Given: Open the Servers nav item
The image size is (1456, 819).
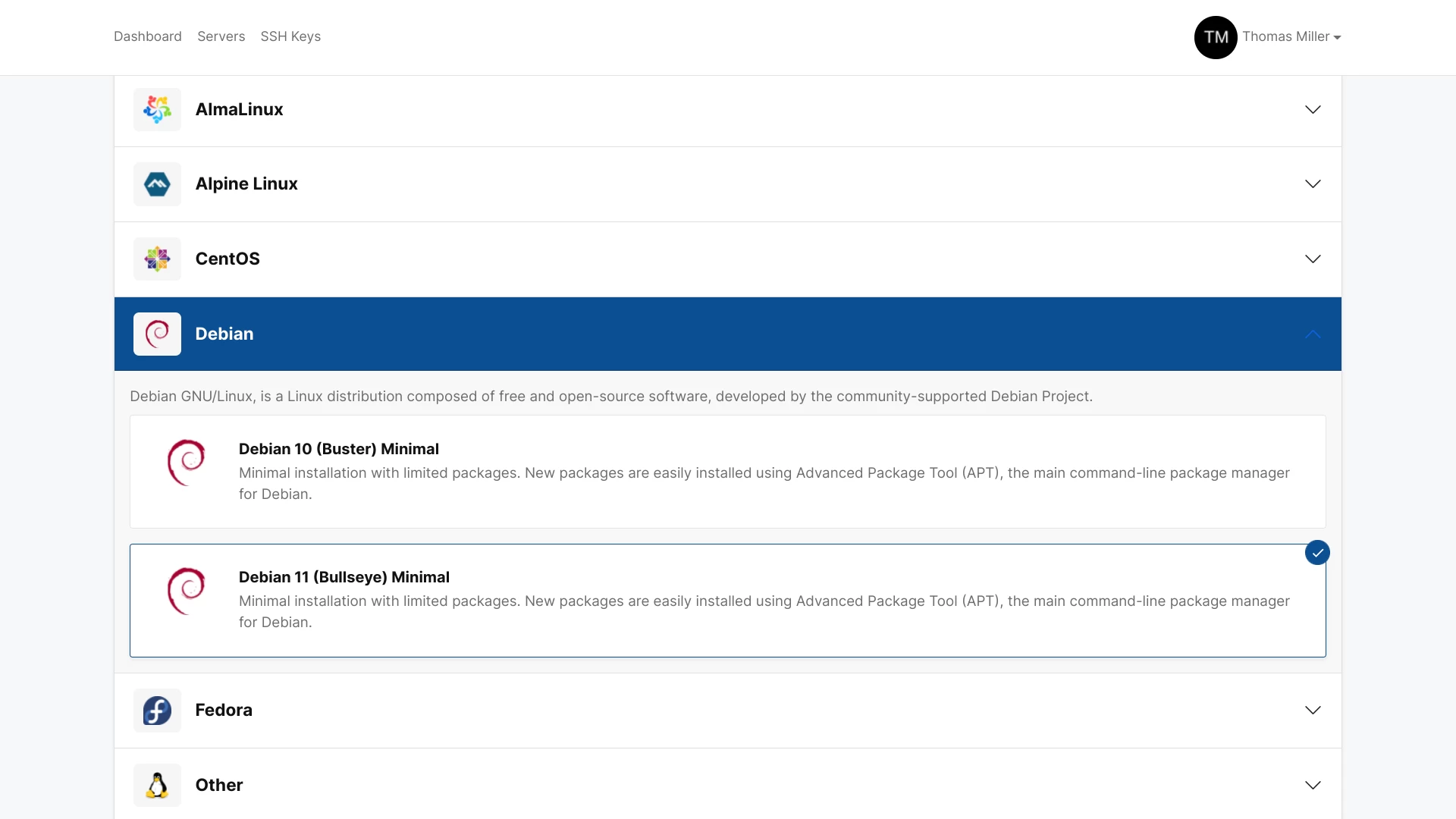Looking at the screenshot, I should [x=221, y=36].
